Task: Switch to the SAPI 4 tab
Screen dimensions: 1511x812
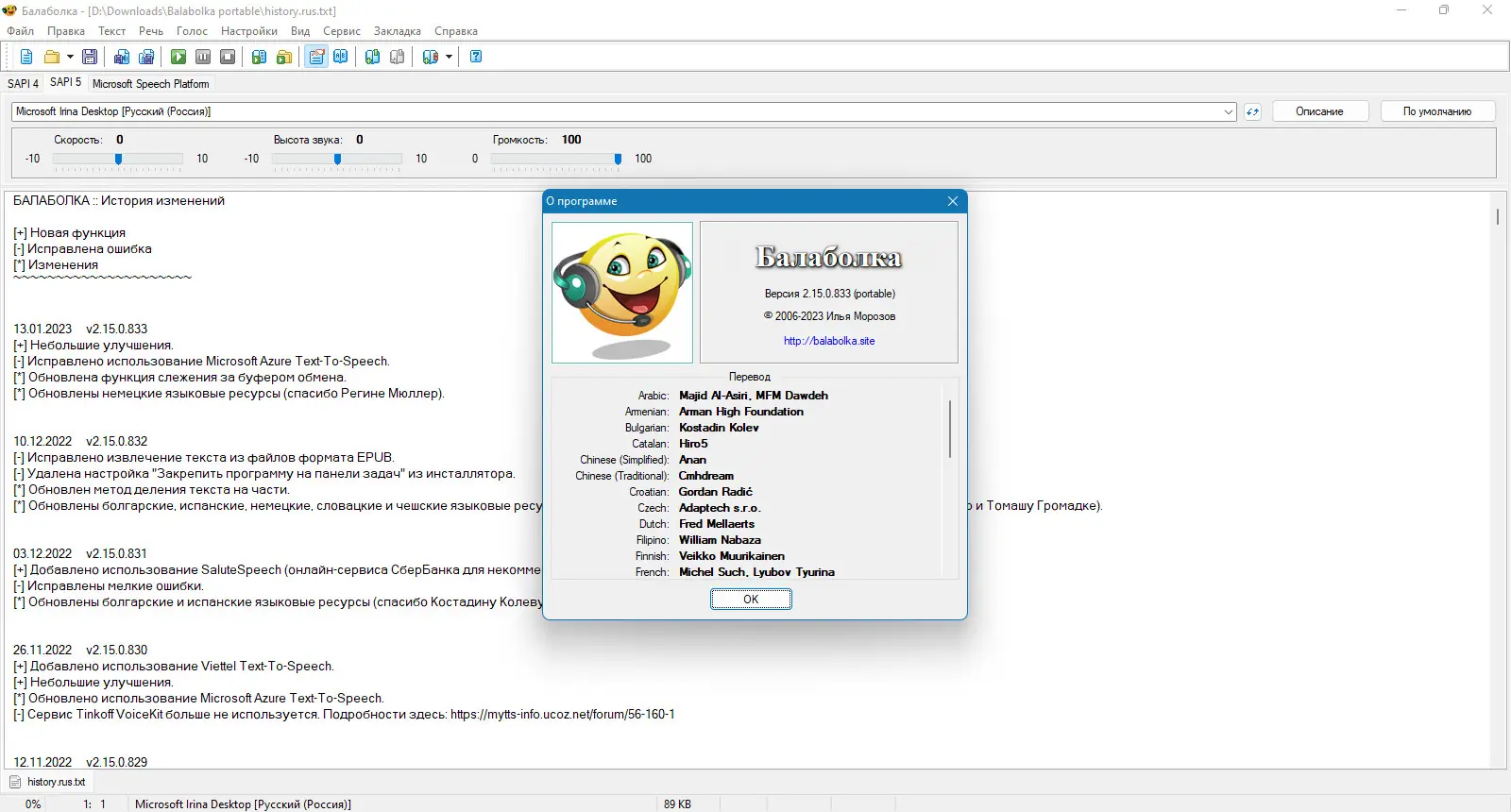Action: click(24, 84)
